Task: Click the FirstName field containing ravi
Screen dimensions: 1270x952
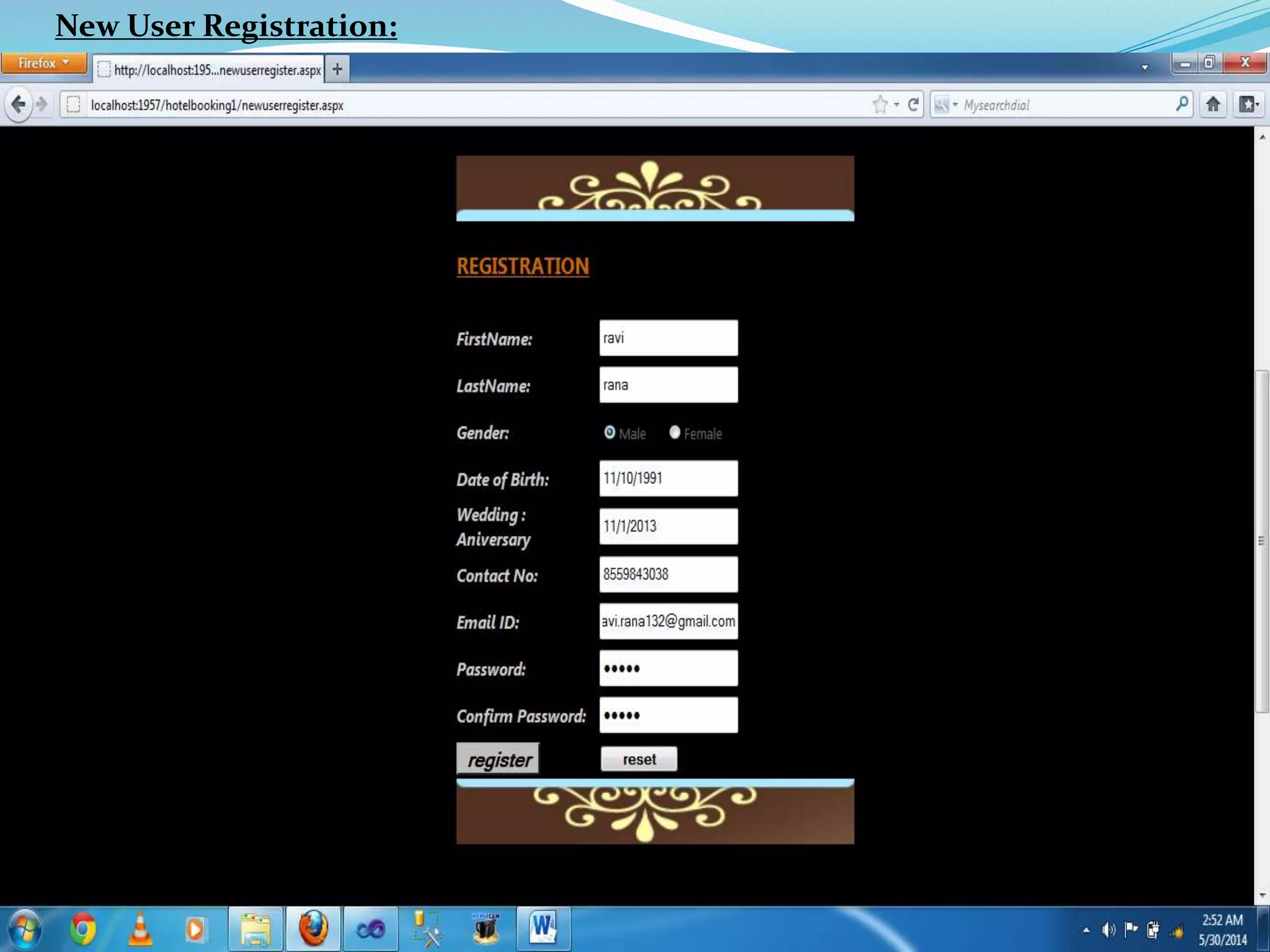Action: tap(668, 338)
